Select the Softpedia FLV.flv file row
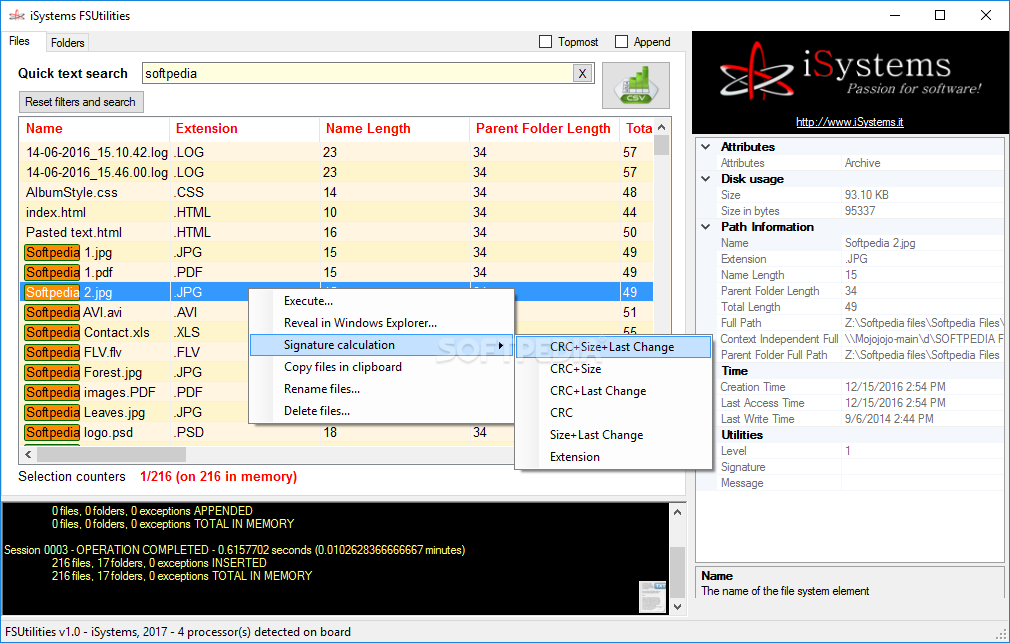Image resolution: width=1010 pixels, height=643 pixels. 135,352
